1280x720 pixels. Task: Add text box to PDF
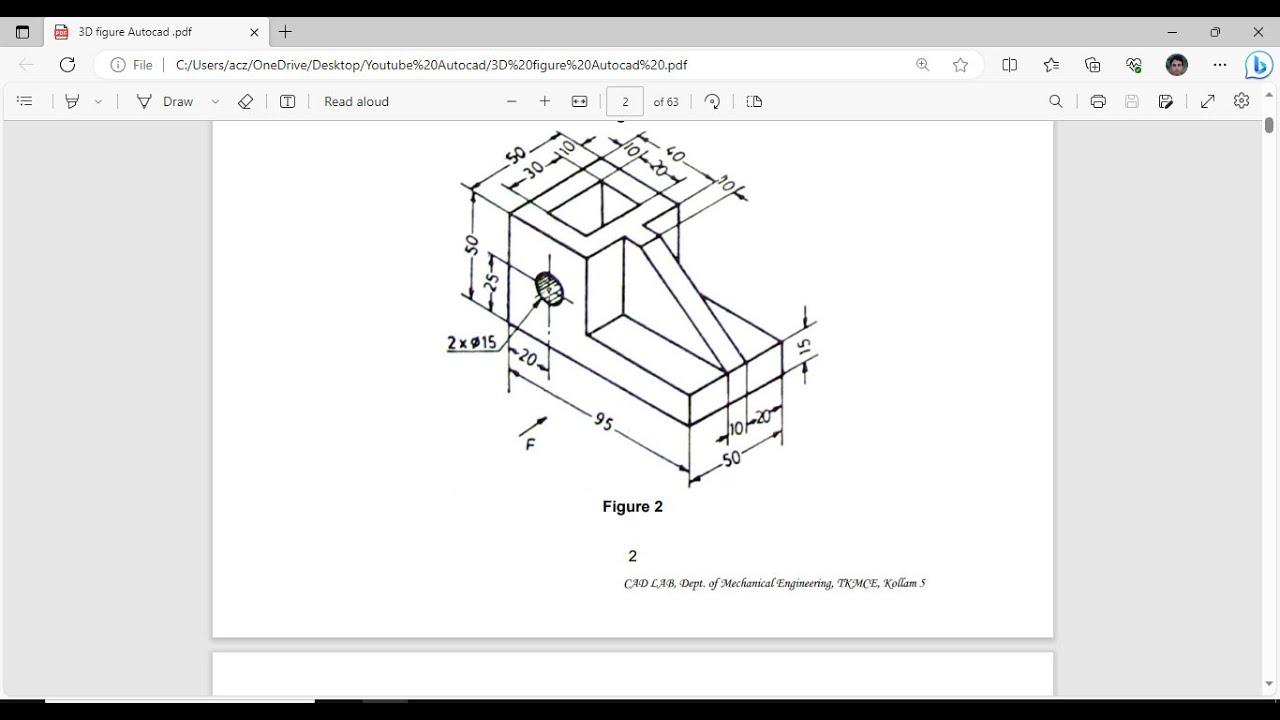(287, 101)
